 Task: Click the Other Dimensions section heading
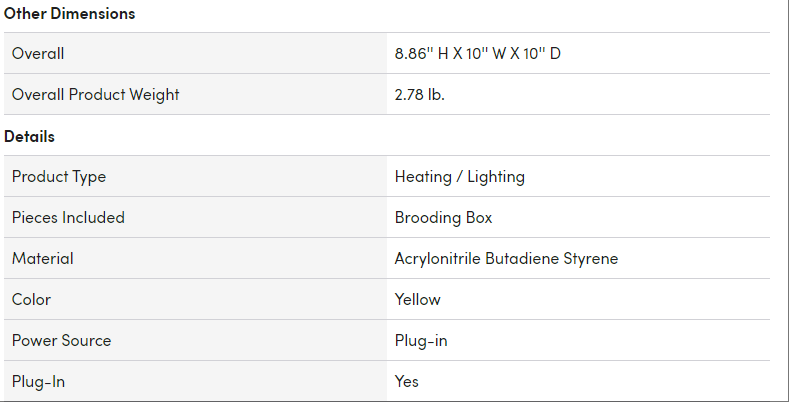(70, 14)
